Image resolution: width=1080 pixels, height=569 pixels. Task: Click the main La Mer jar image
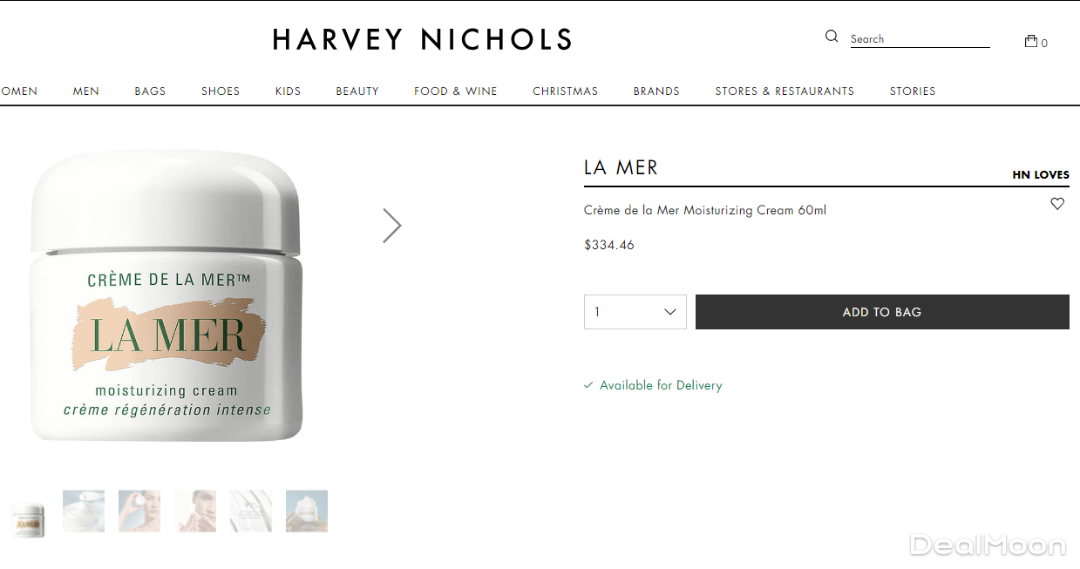pos(166,296)
